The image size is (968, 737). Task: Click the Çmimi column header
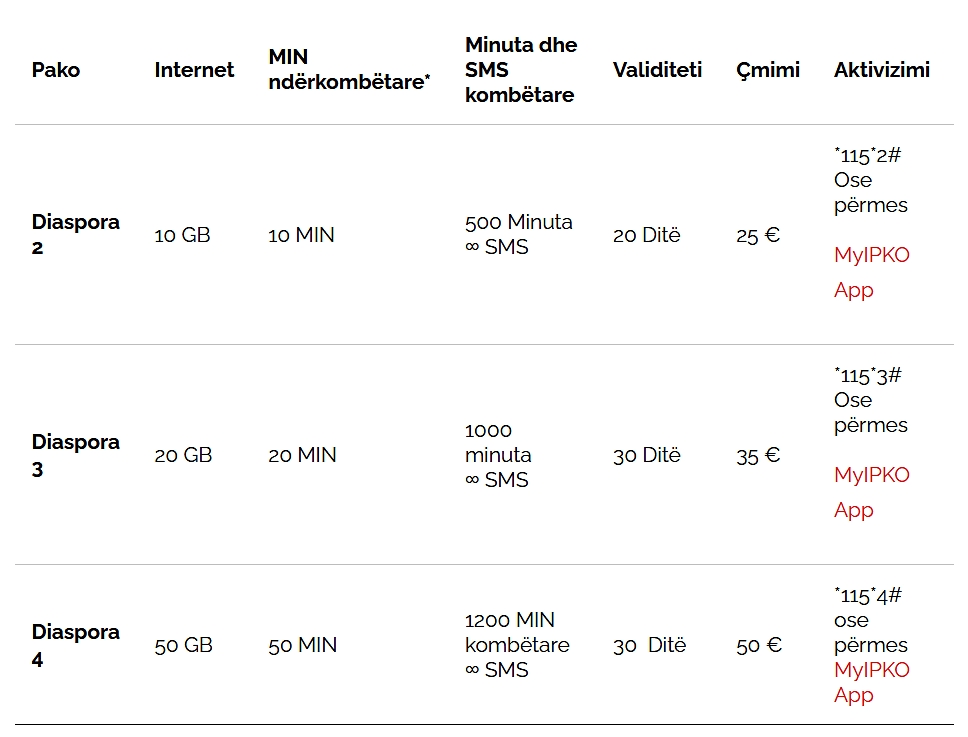tap(768, 70)
